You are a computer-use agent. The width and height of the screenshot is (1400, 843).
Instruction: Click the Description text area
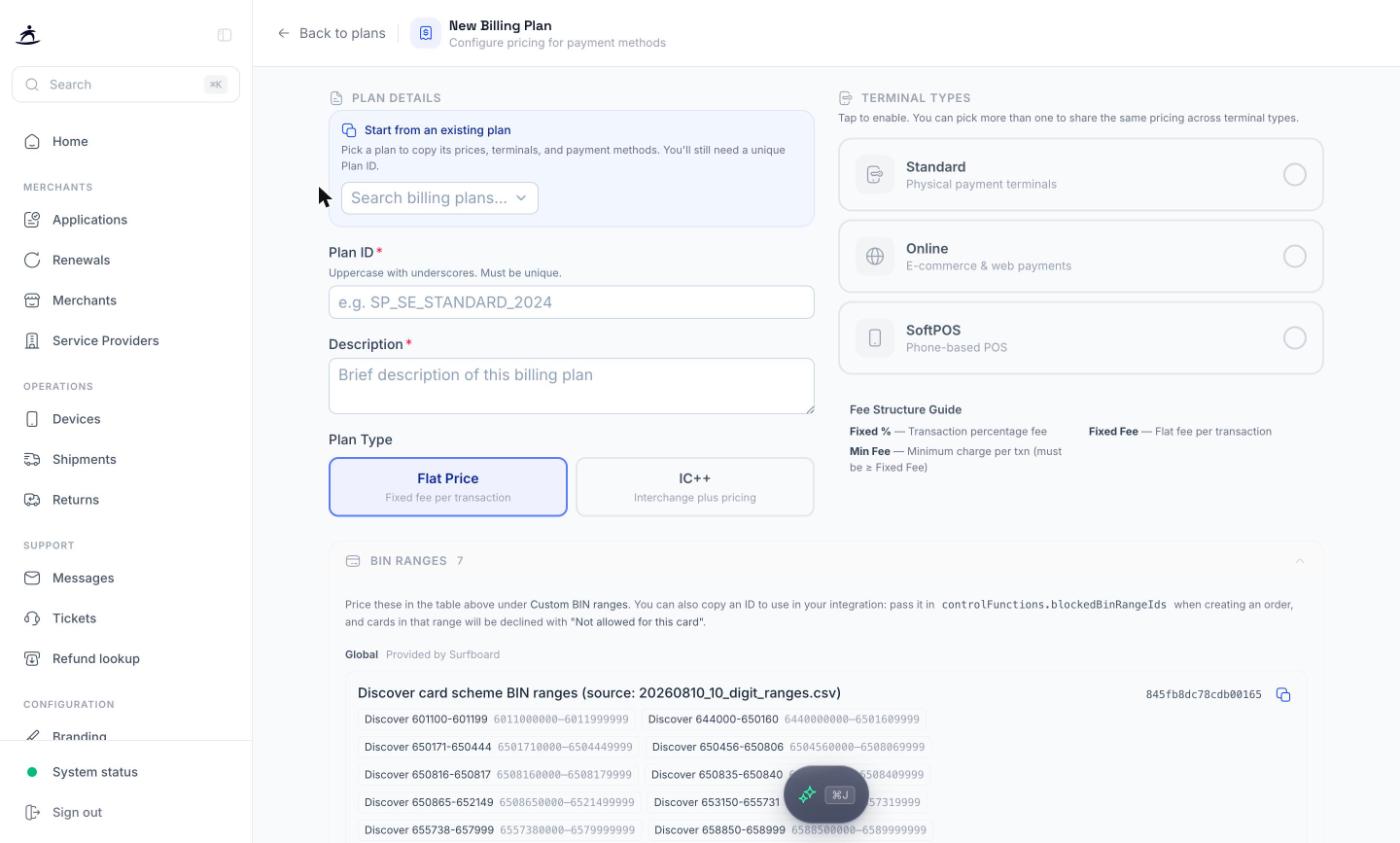coord(571,386)
